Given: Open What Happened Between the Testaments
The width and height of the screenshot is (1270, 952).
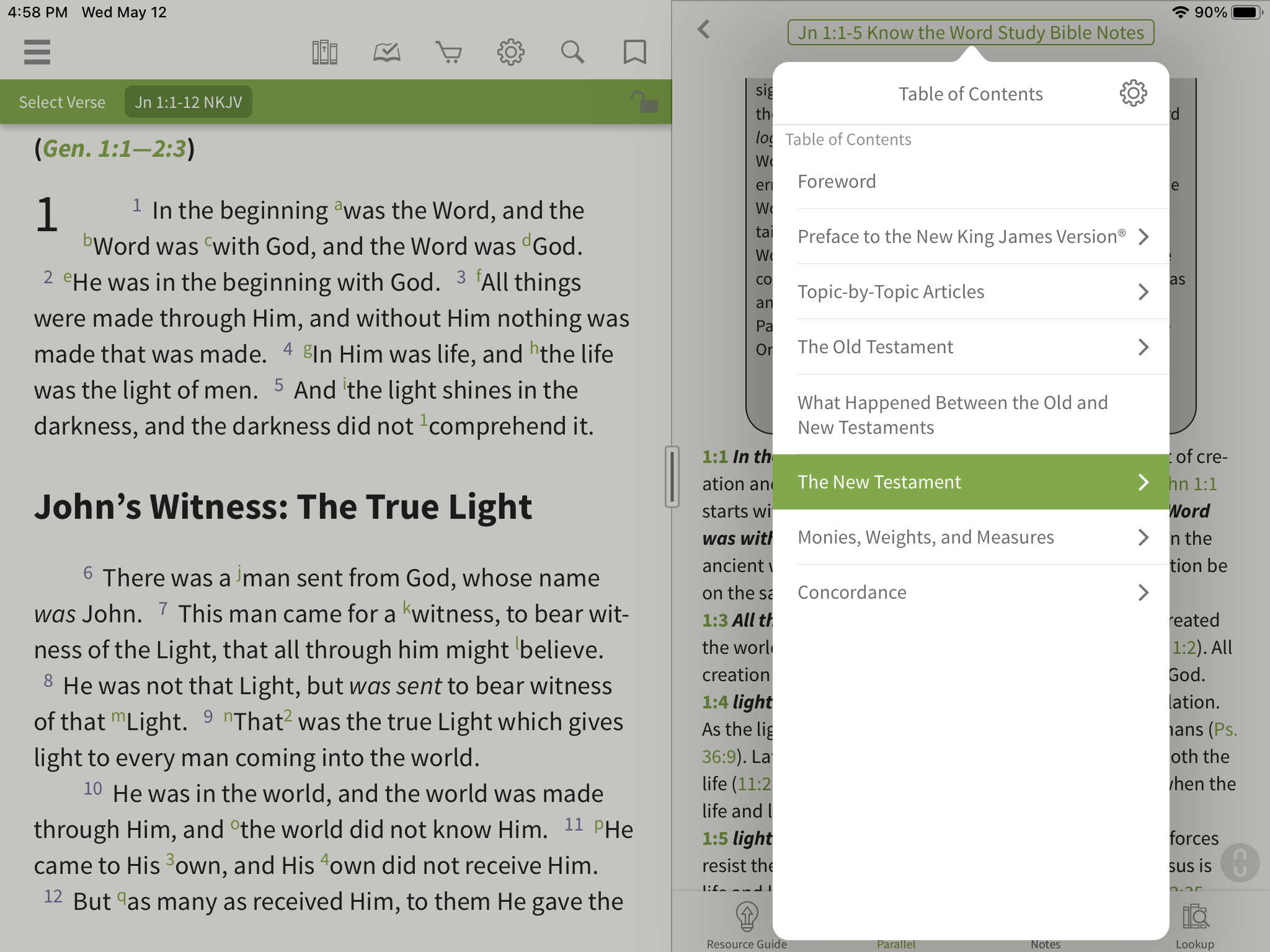Looking at the screenshot, I should tap(970, 415).
